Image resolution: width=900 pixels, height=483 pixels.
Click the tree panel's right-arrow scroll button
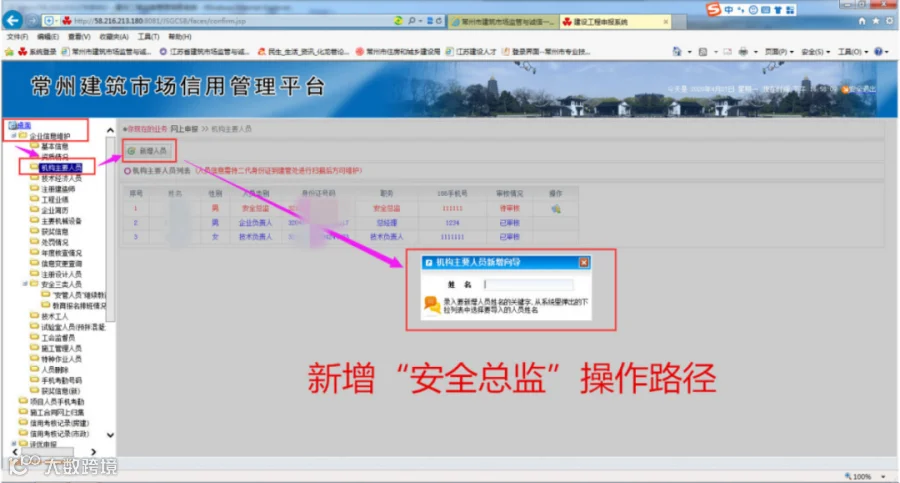93,453
